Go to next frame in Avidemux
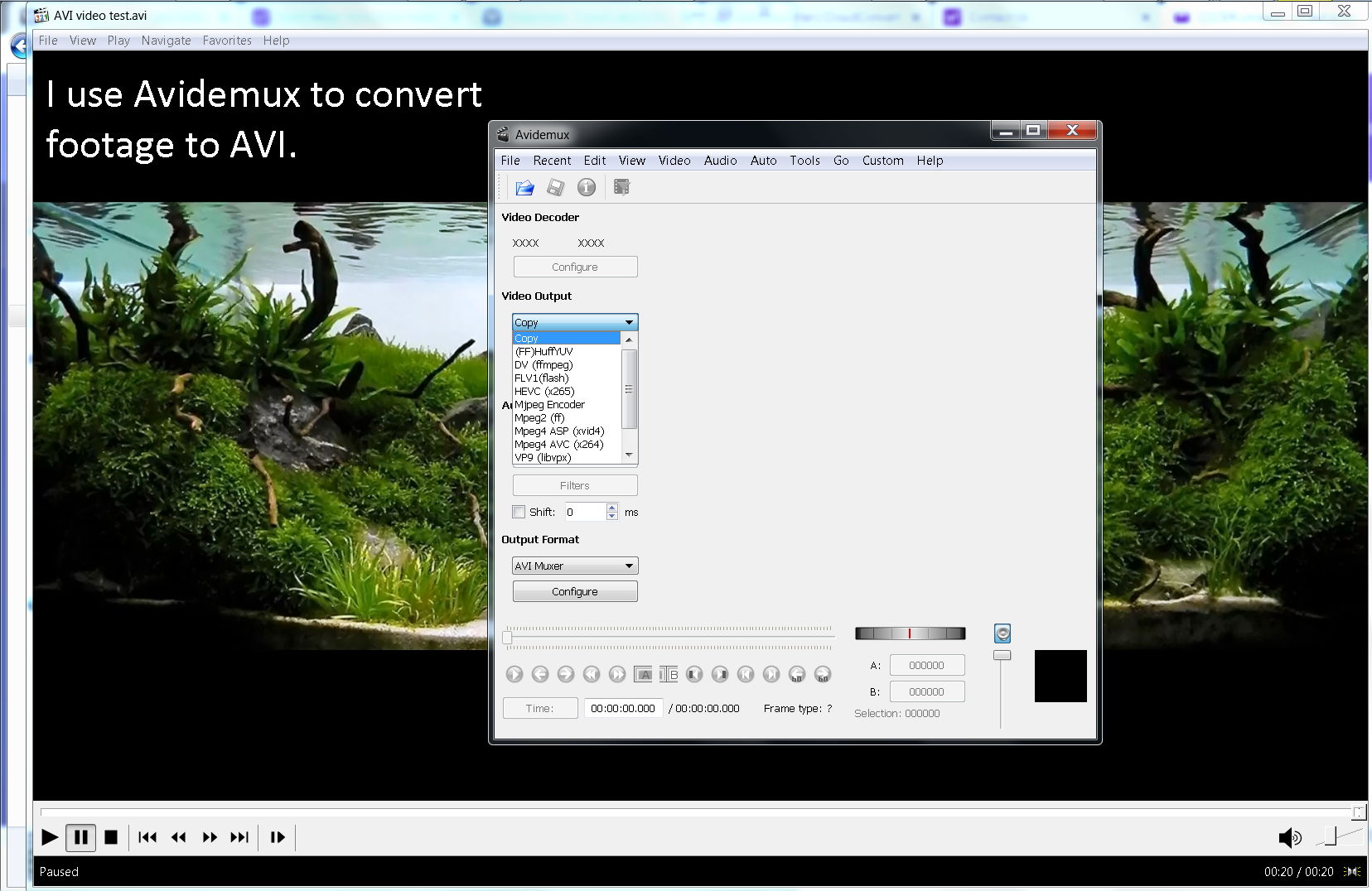This screenshot has width=1372, height=891. [566, 674]
